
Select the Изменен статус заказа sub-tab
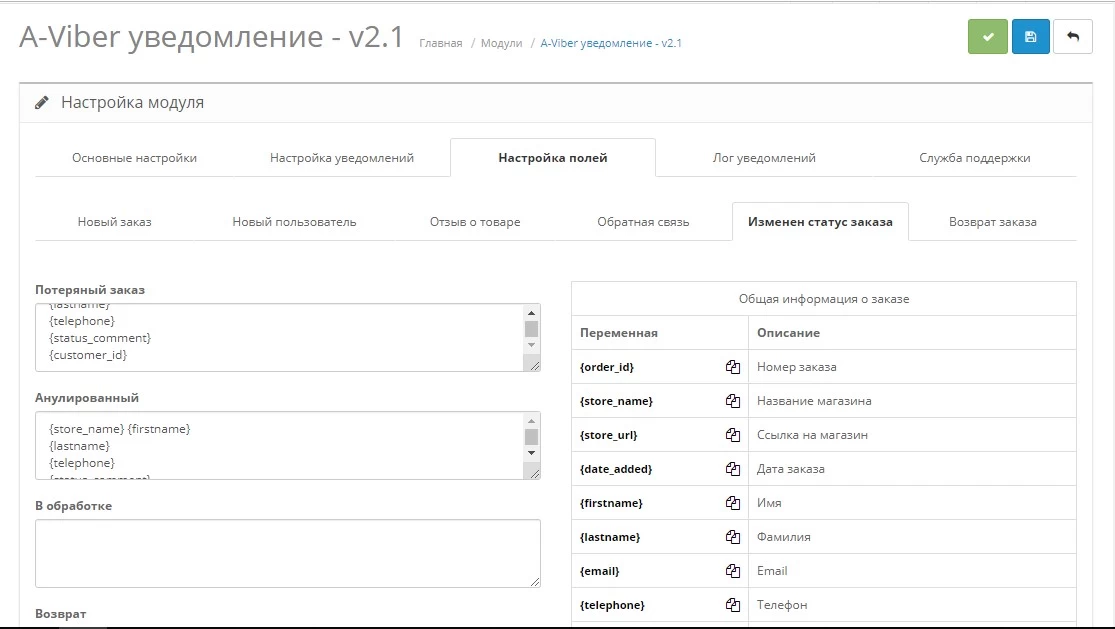820,222
